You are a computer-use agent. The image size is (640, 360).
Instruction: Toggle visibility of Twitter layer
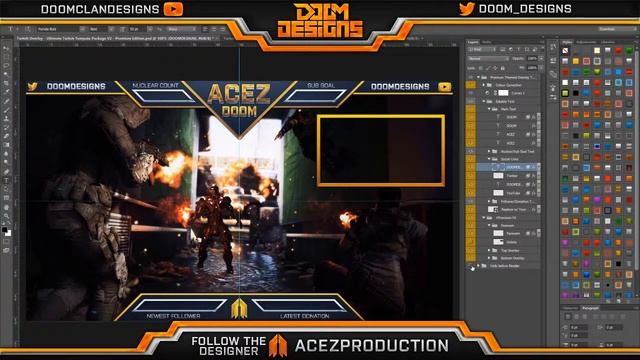tap(471, 176)
